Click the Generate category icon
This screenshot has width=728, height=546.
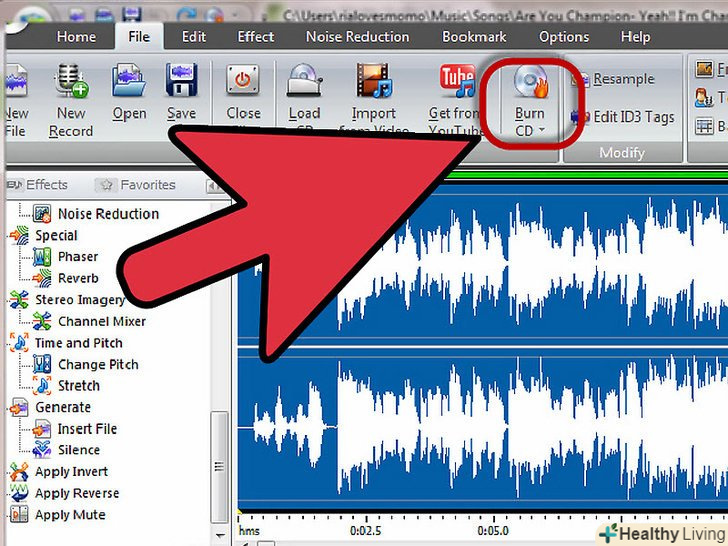coord(19,407)
